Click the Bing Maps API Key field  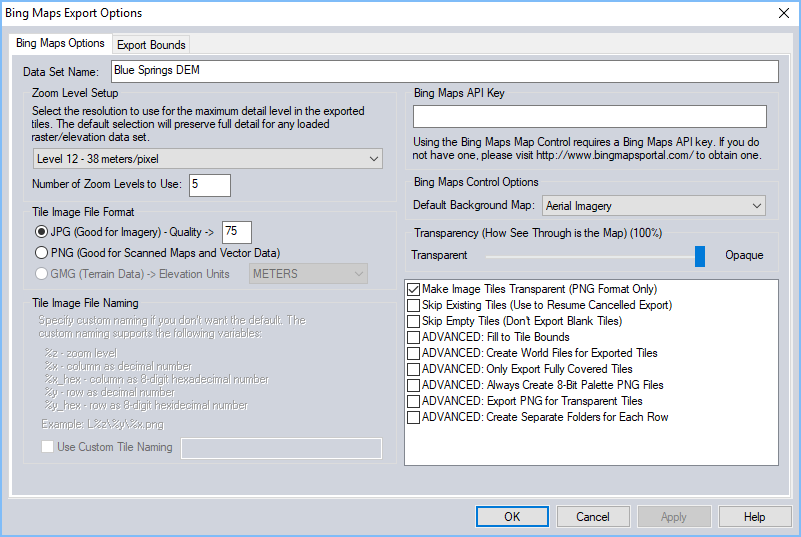coord(589,116)
